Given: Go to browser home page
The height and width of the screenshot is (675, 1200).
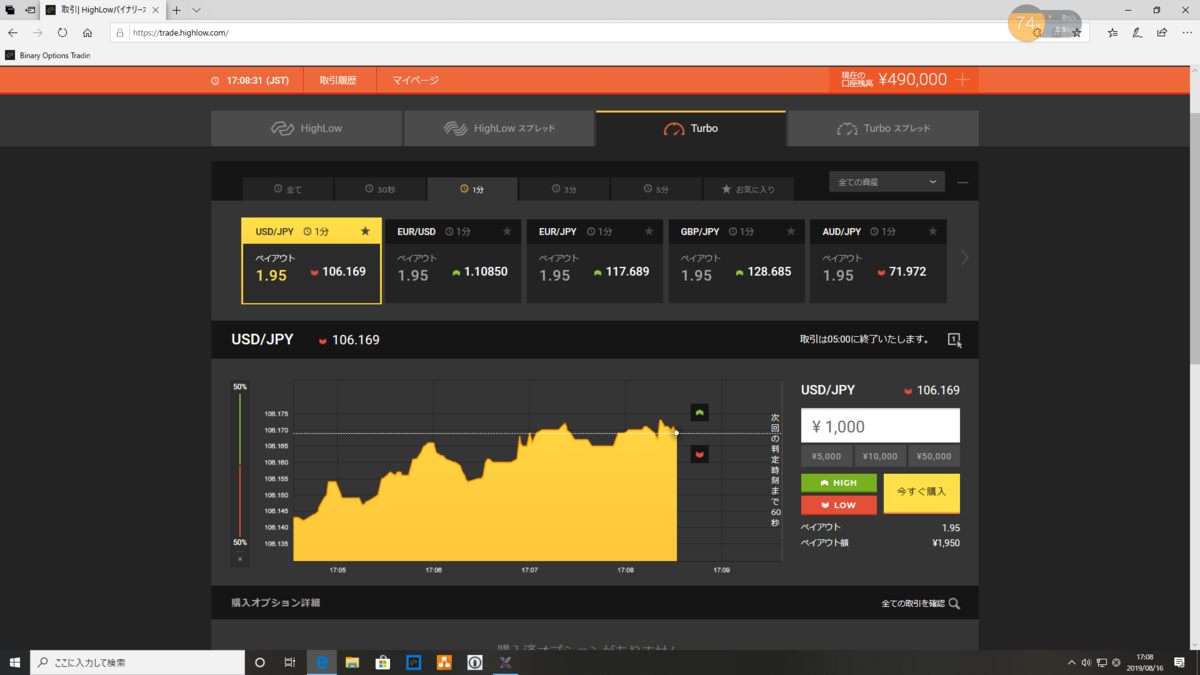Looking at the screenshot, I should coord(87,33).
